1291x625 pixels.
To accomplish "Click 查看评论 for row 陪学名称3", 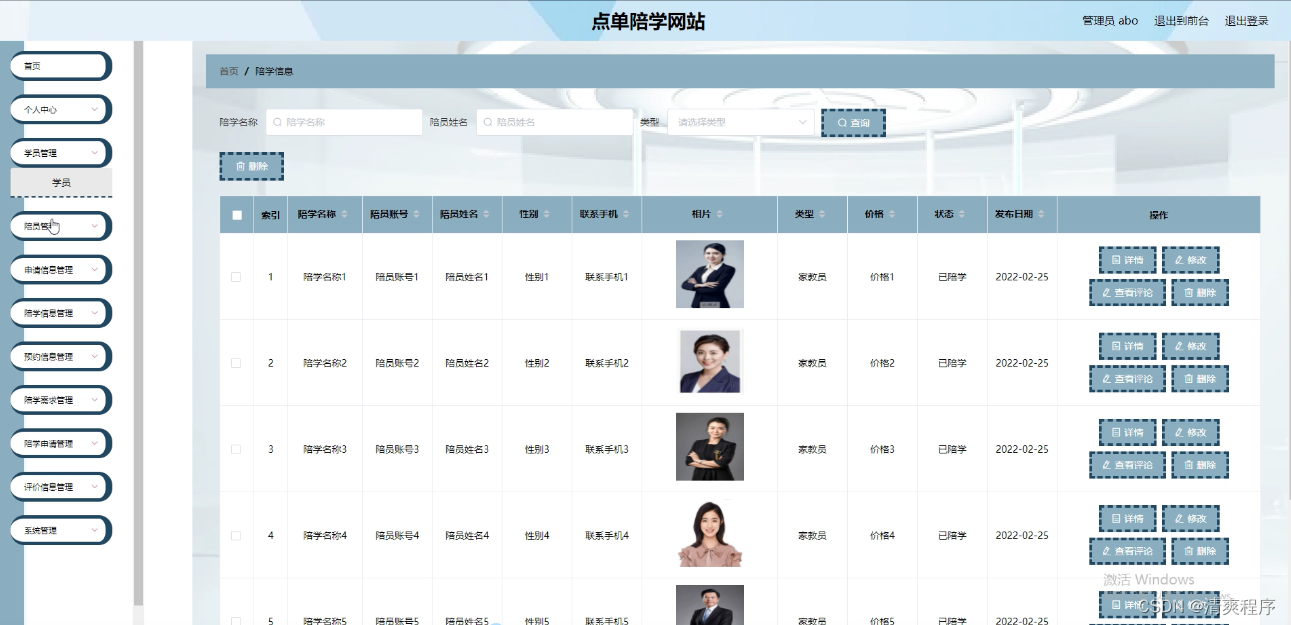I will (1127, 465).
